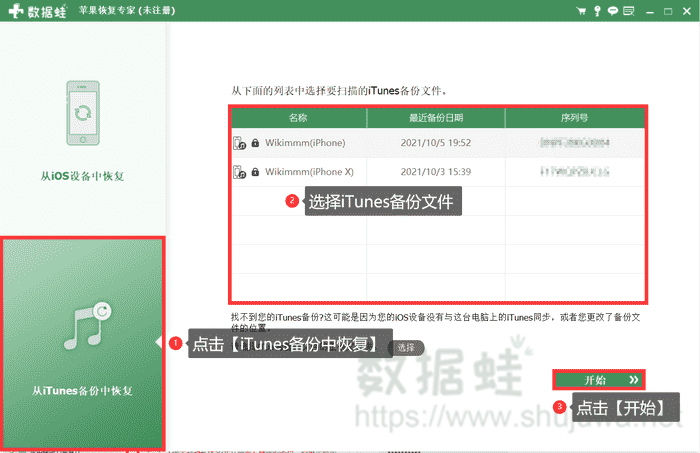Click the serial number of Wikimmm(iPhone X)
Image resolution: width=700 pixels, height=453 pixels.
575,172
